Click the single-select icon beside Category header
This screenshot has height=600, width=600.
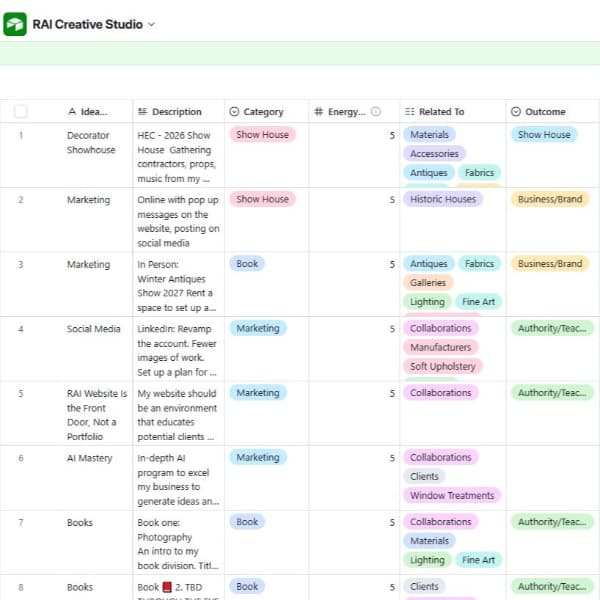click(x=234, y=112)
